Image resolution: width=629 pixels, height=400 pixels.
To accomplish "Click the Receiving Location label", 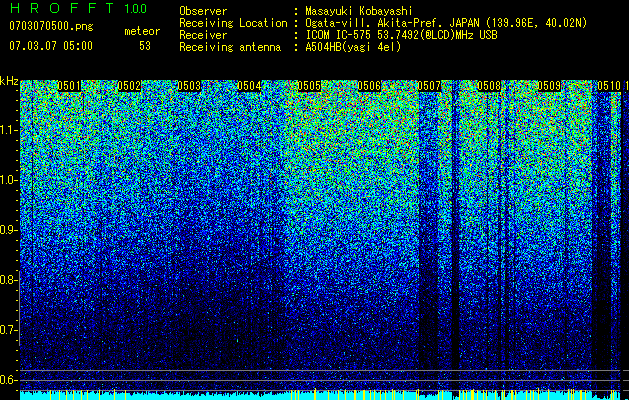I will point(233,23).
